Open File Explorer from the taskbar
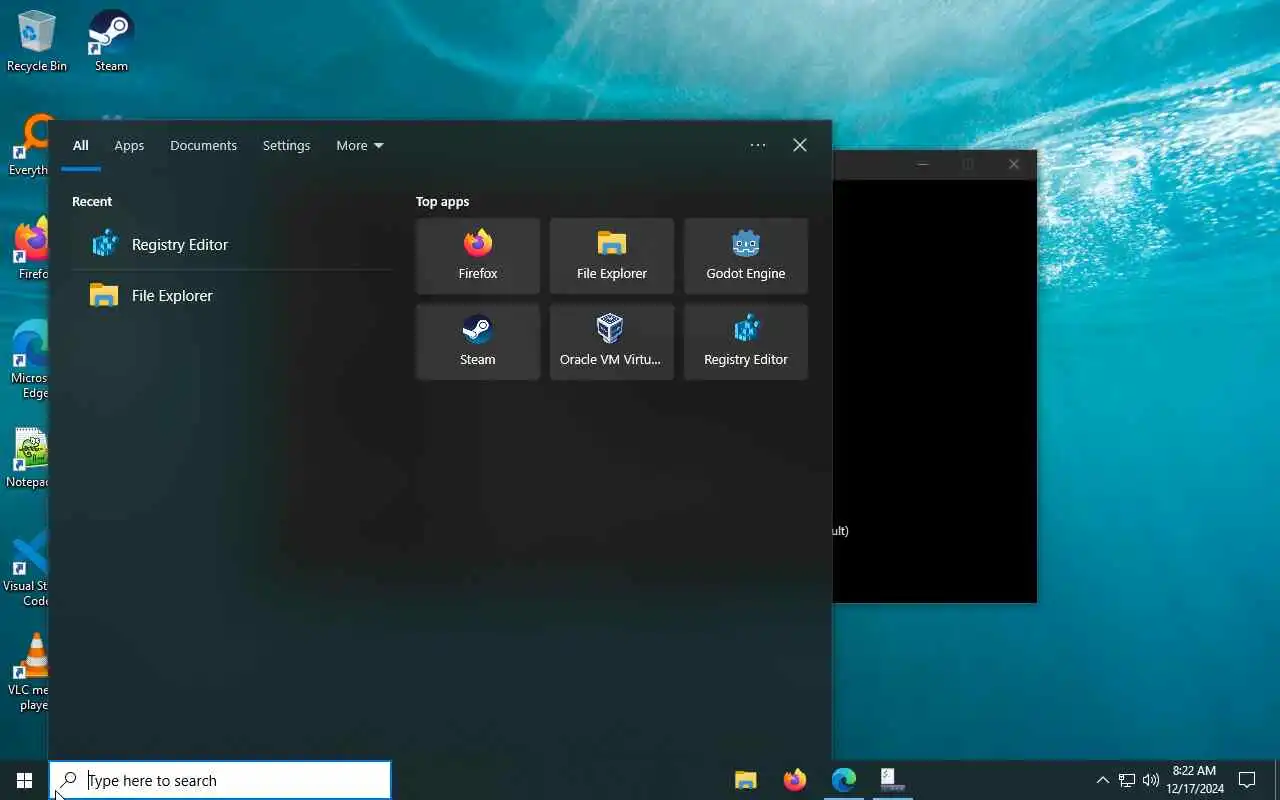The width and height of the screenshot is (1280, 800). click(746, 780)
